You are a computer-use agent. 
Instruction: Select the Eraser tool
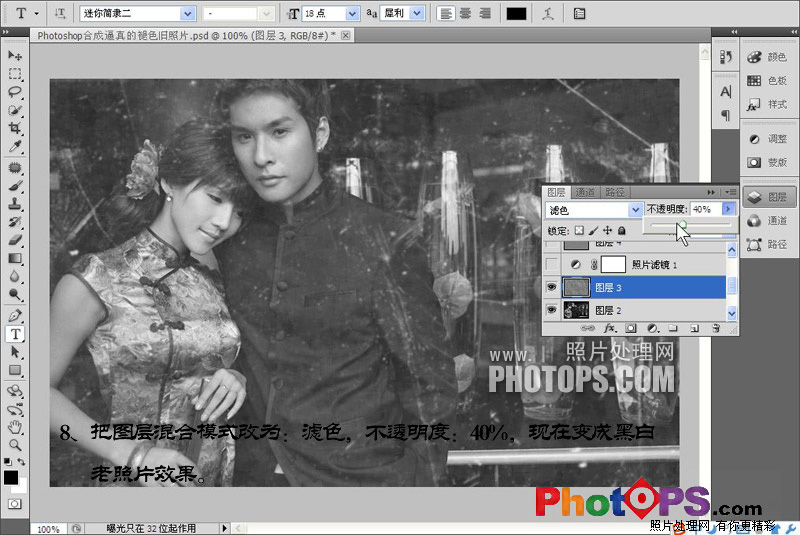coord(15,240)
